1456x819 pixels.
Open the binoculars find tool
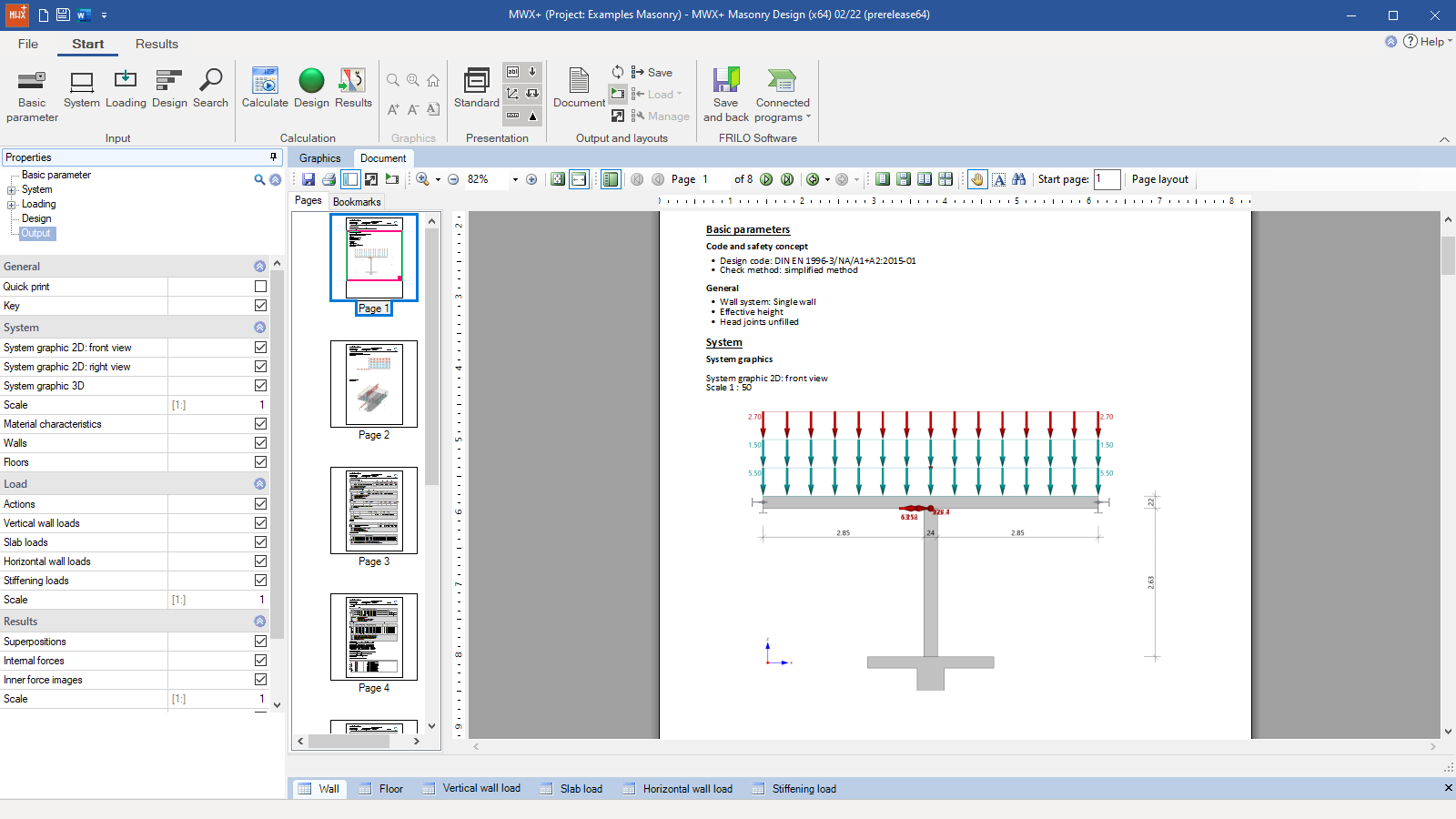1019,179
